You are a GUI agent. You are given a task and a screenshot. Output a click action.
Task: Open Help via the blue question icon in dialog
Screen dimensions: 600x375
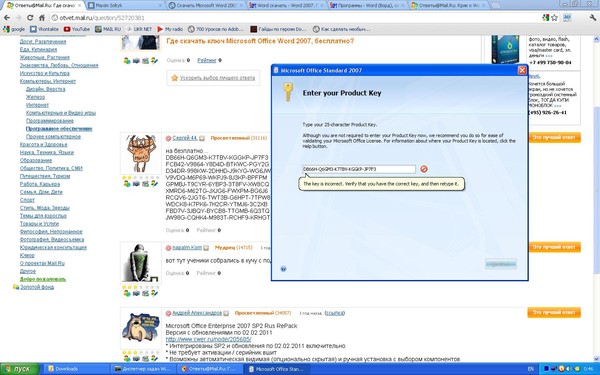(284, 269)
